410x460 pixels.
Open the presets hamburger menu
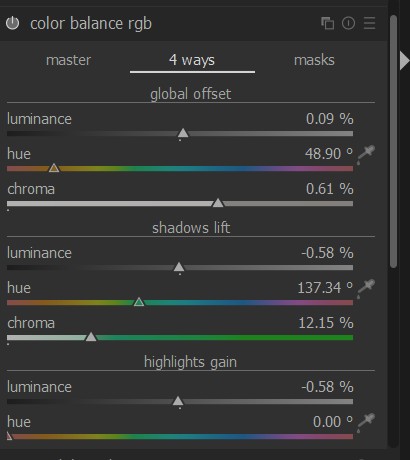point(369,23)
